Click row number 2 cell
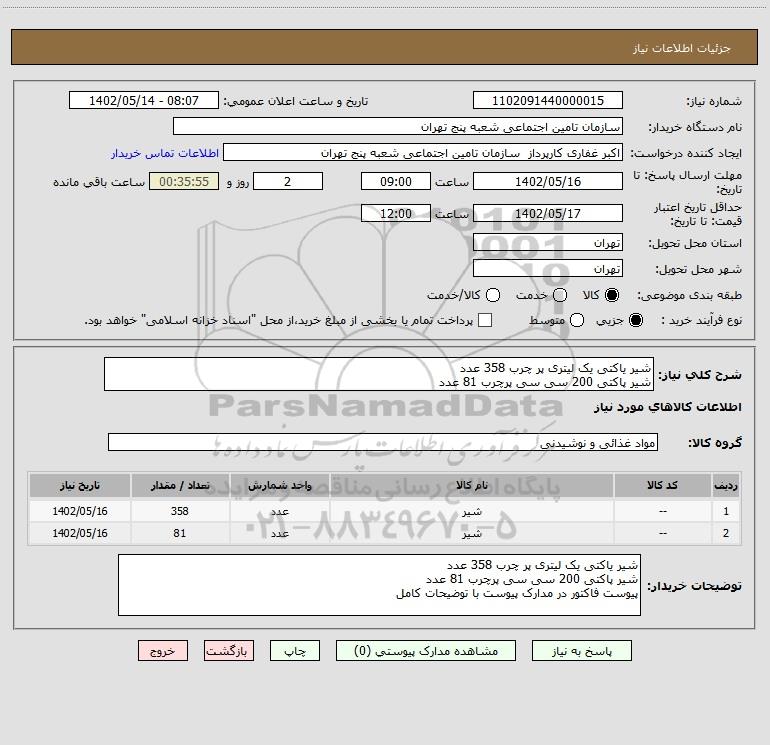The width and height of the screenshot is (770, 745). [726, 533]
